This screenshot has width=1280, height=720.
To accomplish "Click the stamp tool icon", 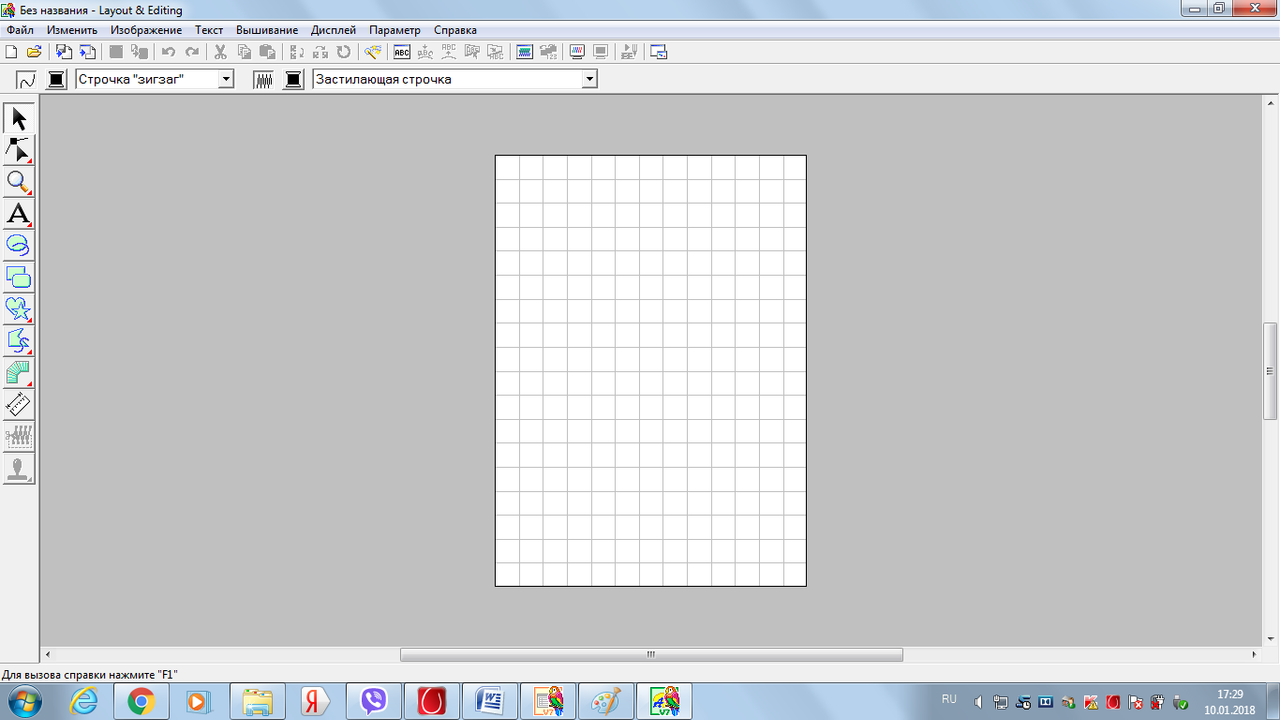I will pyautogui.click(x=19, y=468).
